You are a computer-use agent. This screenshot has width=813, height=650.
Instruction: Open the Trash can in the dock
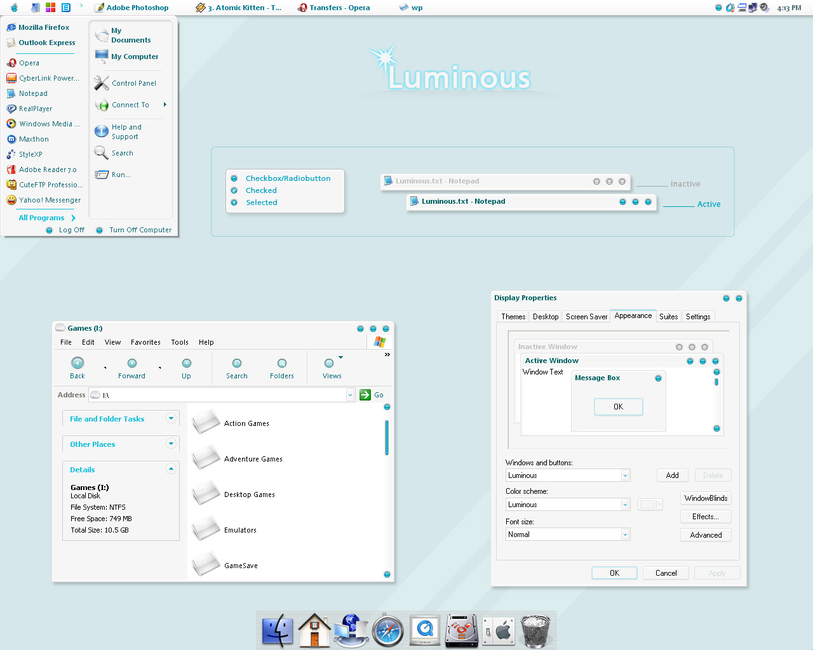coord(535,631)
